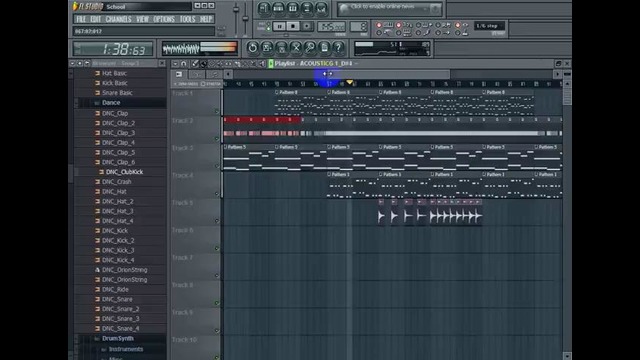Click left scroll arrow of Playlist scrollbar
Viewport: 640px width, 360px height.
coord(229,74)
